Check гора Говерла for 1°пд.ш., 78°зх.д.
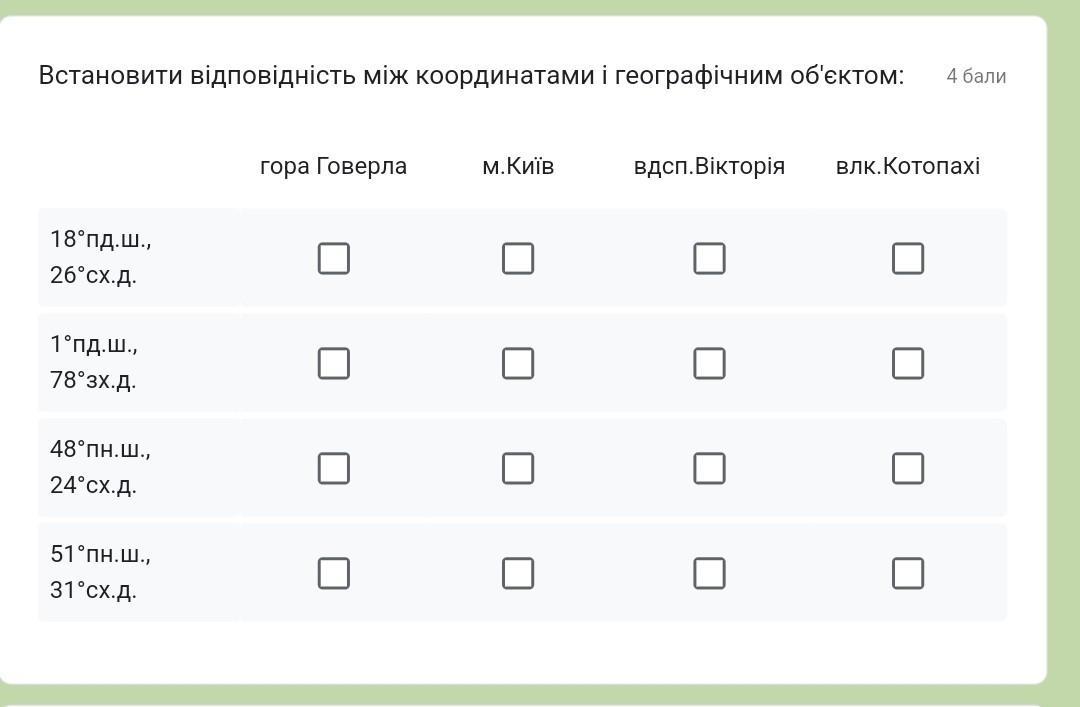The height and width of the screenshot is (707, 1080). pyautogui.click(x=334, y=363)
